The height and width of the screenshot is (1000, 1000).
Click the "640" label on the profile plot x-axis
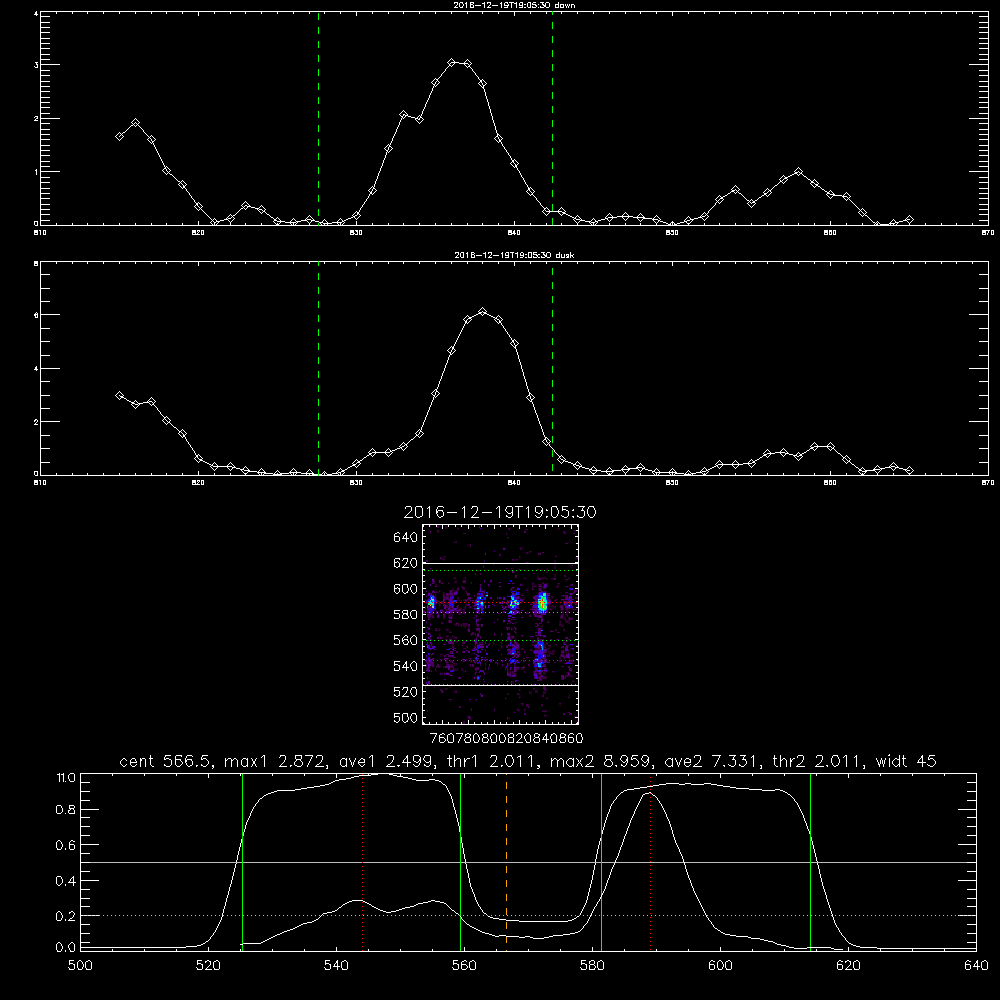[x=976, y=966]
